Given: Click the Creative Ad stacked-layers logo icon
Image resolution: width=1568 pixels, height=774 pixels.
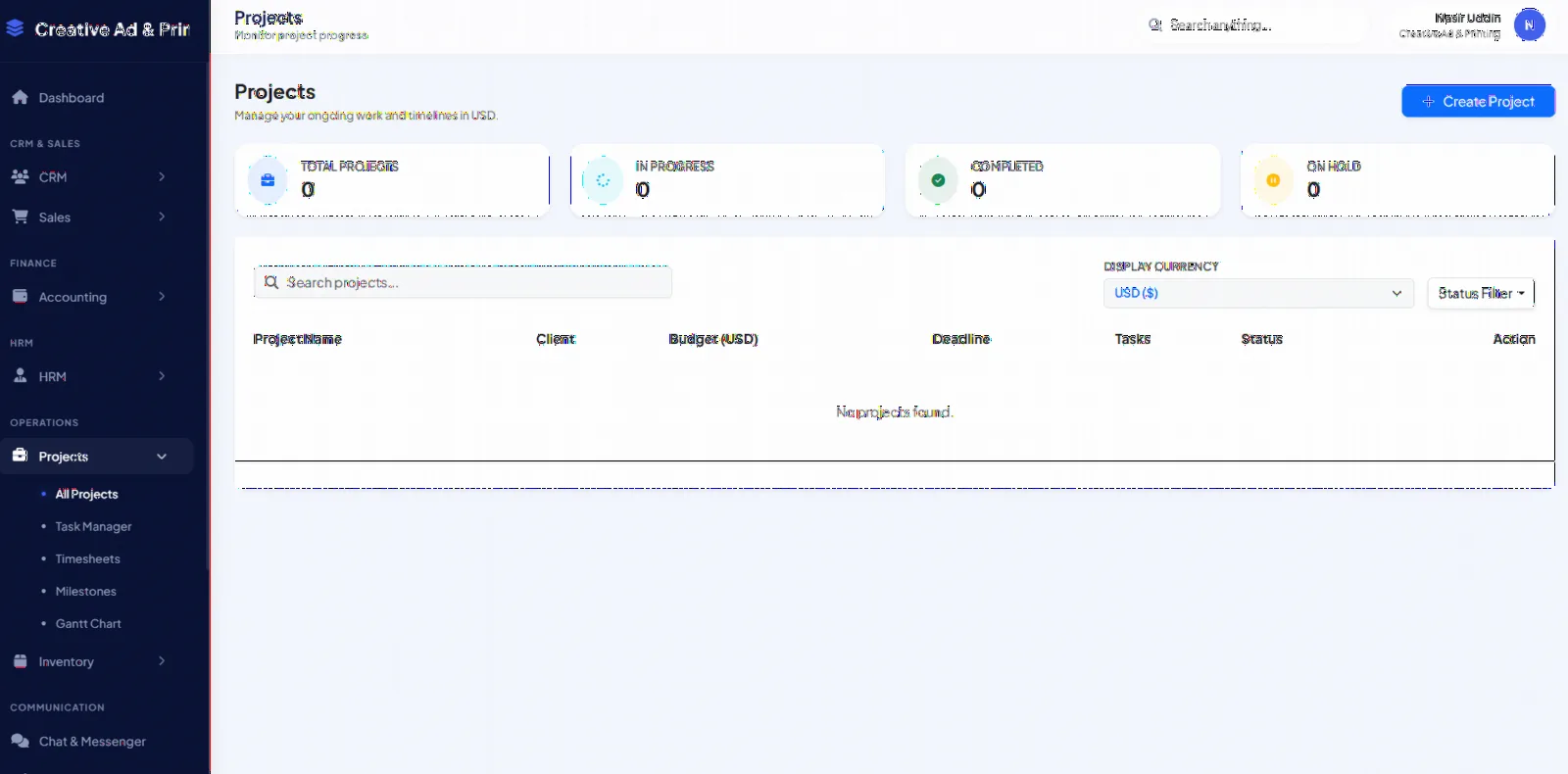Looking at the screenshot, I should click(x=15, y=28).
